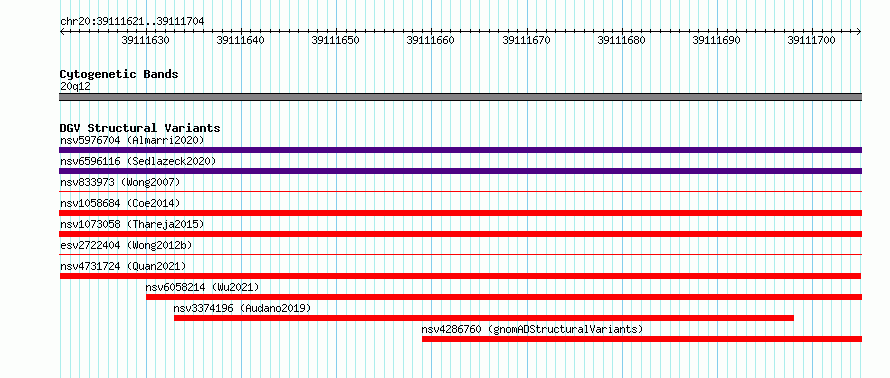Select the thin red nsv833973 variant line
The width and height of the screenshot is (890, 378).
(460, 192)
